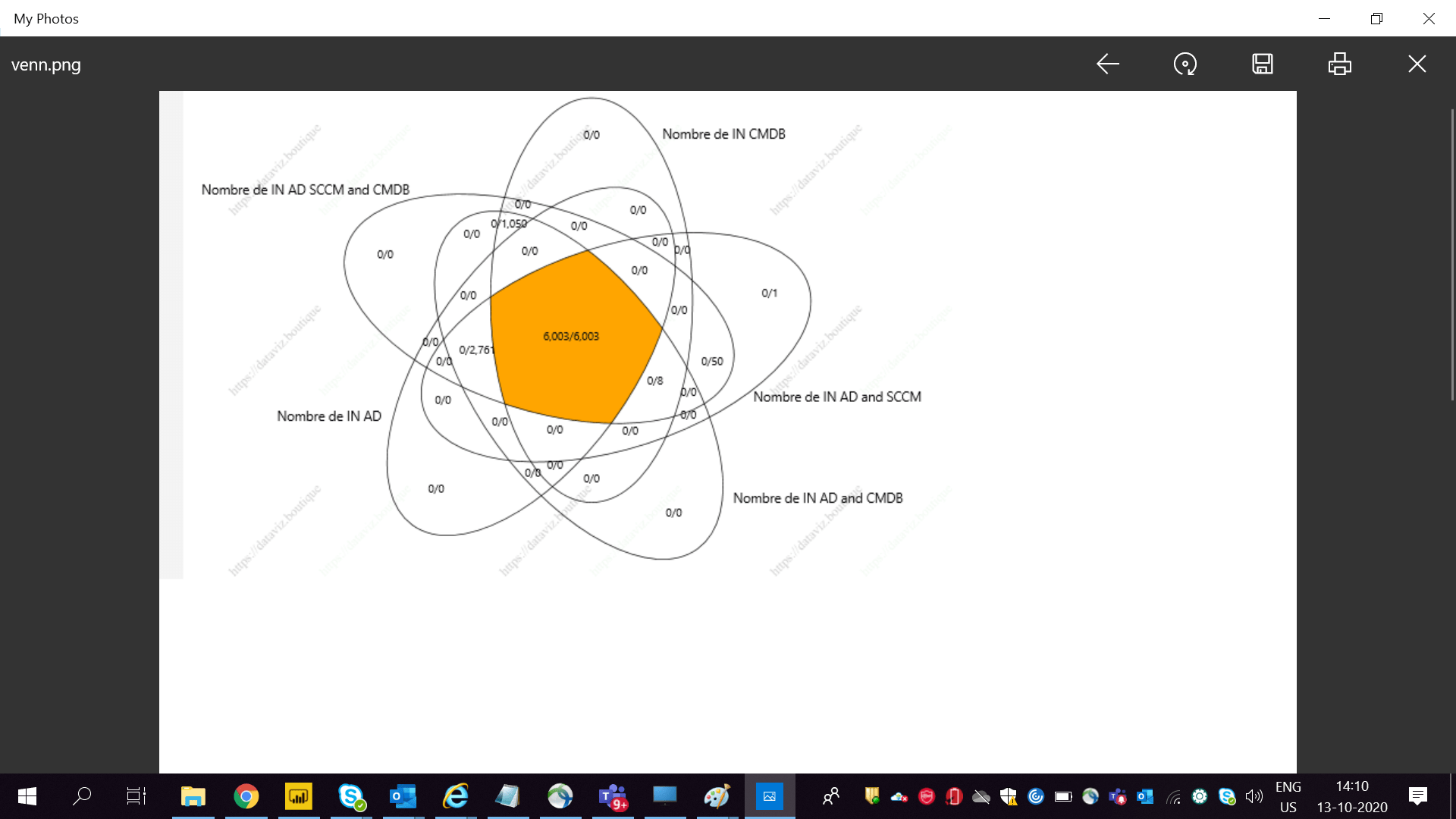Mute audio via the speaker tray icon
Image resolution: width=1456 pixels, height=819 pixels.
click(x=1253, y=796)
